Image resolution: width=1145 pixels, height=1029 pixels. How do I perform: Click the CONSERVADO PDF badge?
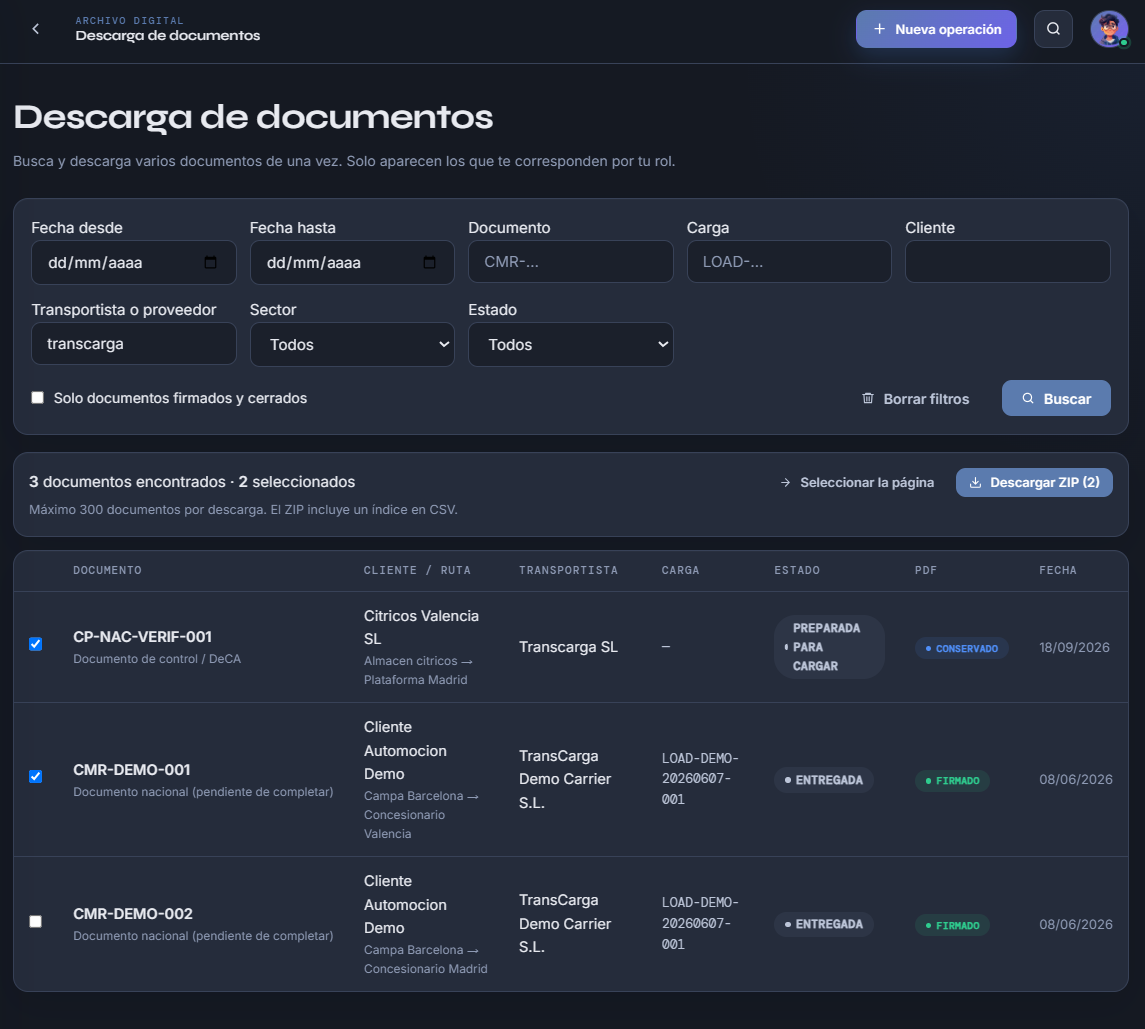(x=961, y=649)
